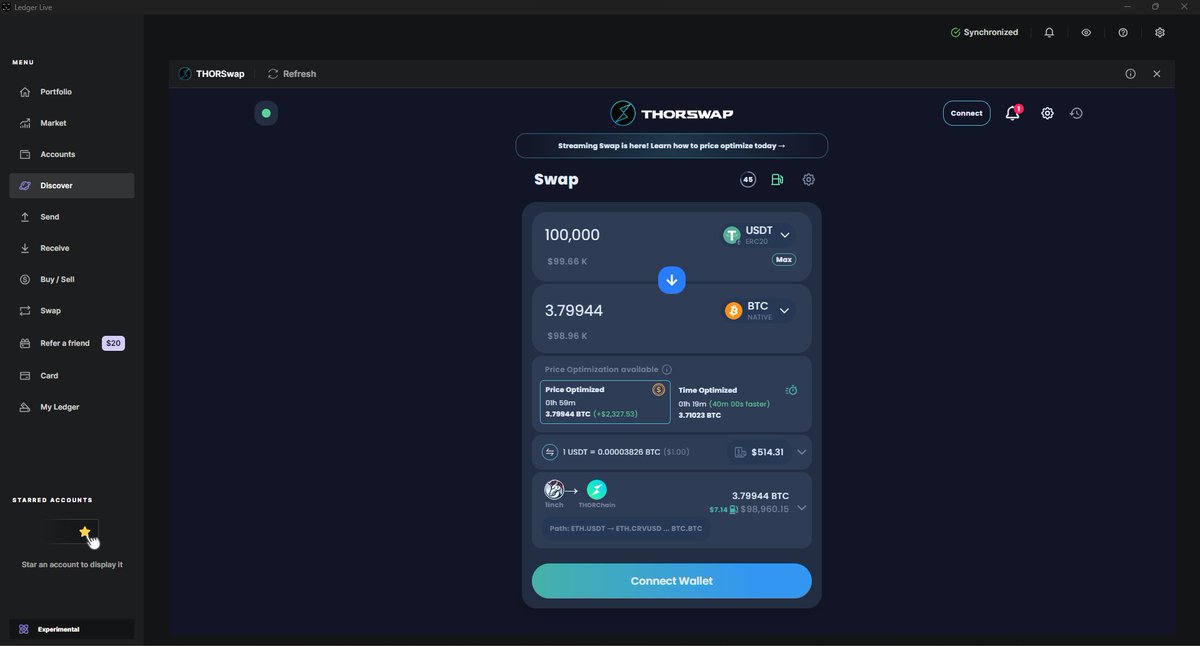Click the Synchronized status indicator
The image size is (1200, 646).
[x=984, y=32]
